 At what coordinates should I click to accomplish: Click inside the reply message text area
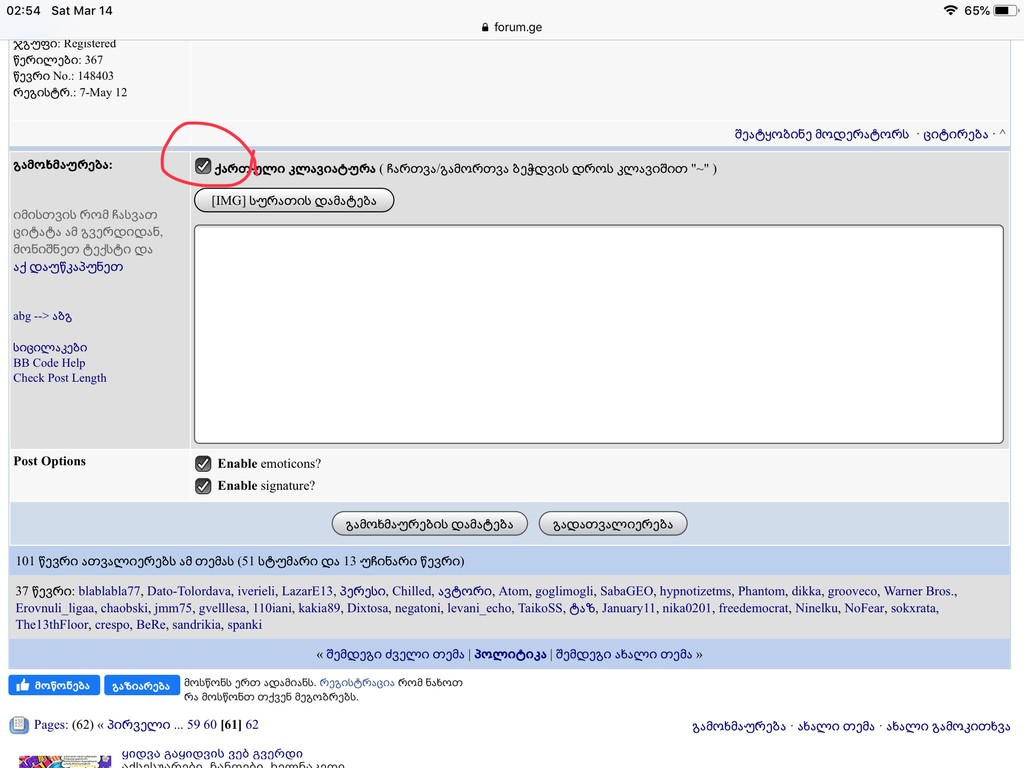tap(598, 334)
